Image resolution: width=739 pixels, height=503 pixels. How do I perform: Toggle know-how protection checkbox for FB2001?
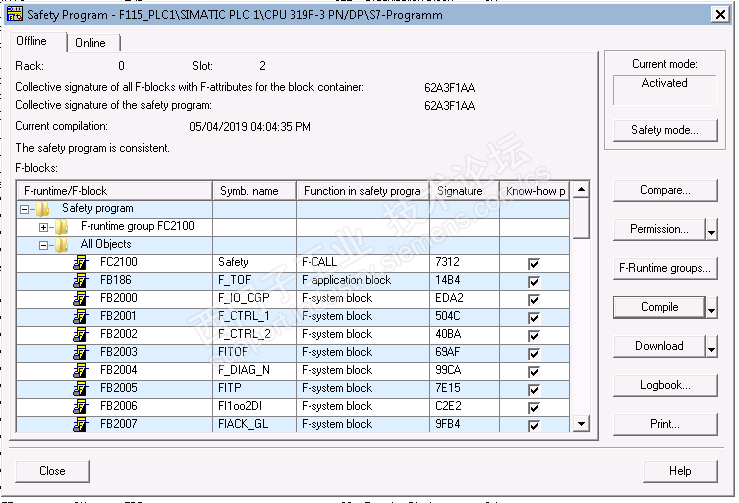click(x=534, y=317)
